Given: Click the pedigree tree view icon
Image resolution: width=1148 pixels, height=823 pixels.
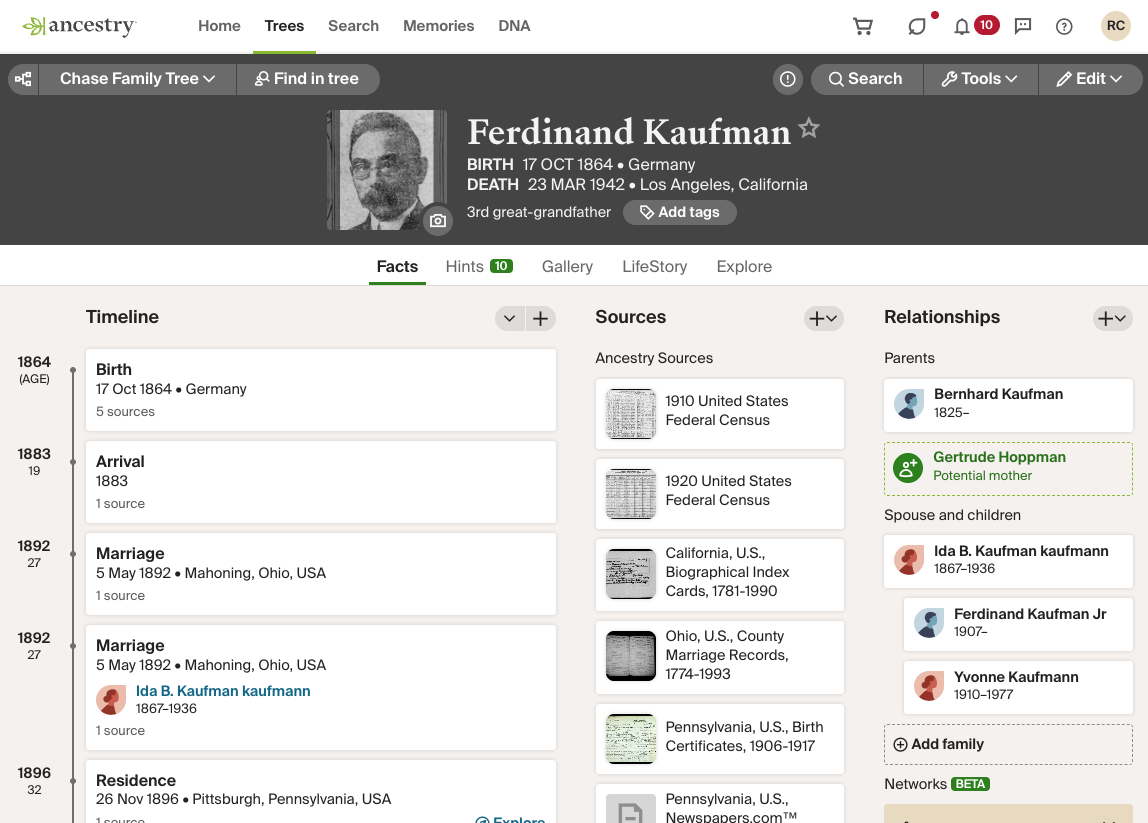Looking at the screenshot, I should coord(22,78).
